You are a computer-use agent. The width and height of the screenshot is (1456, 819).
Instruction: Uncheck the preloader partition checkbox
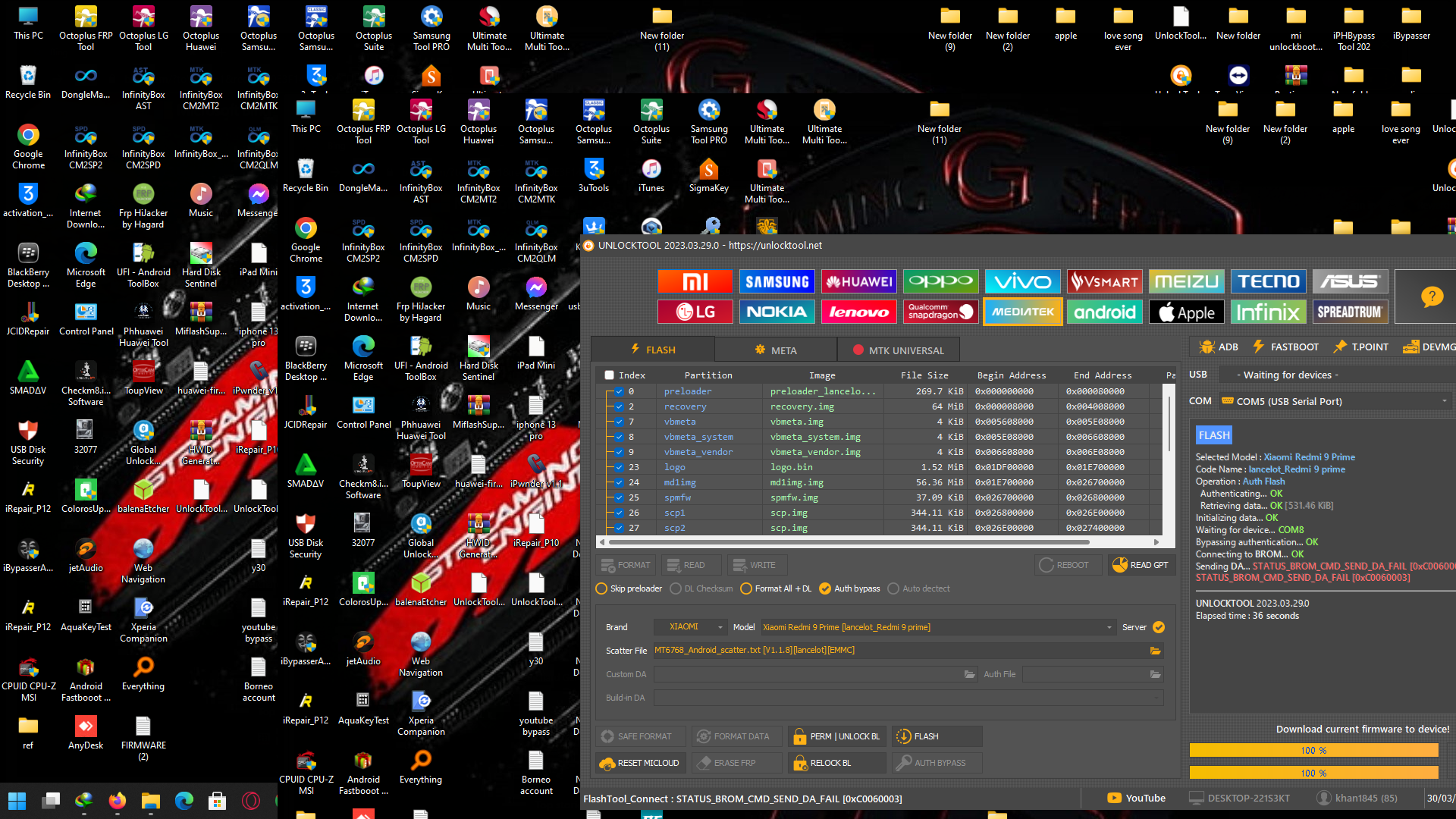(620, 392)
